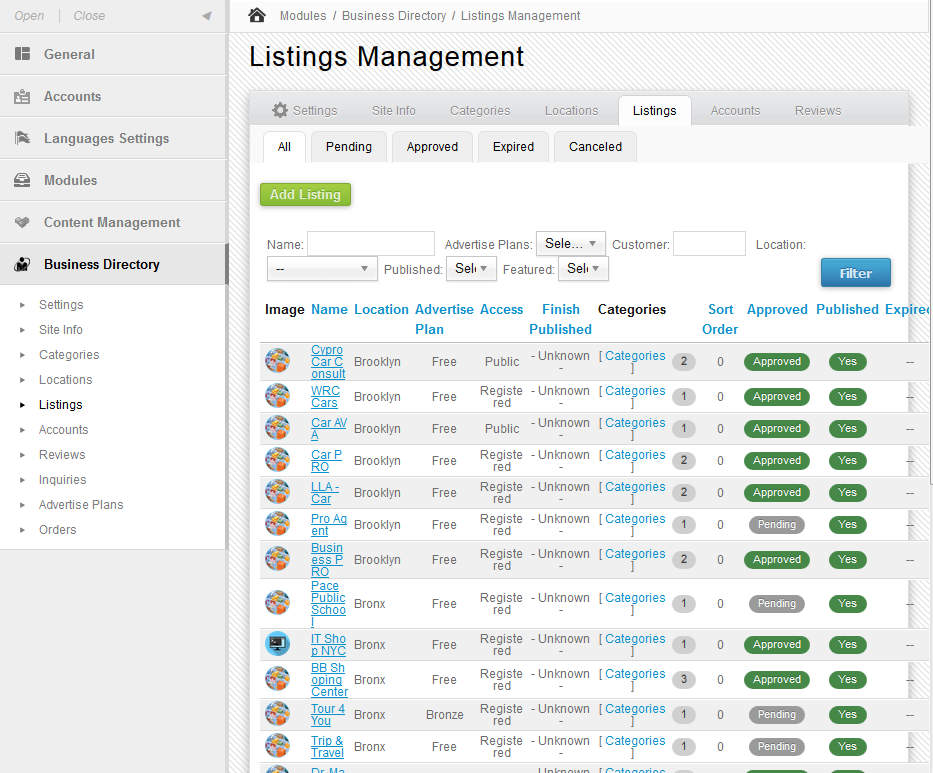The image size is (933, 773).
Task: Click the Name filter input field
Action: [371, 243]
